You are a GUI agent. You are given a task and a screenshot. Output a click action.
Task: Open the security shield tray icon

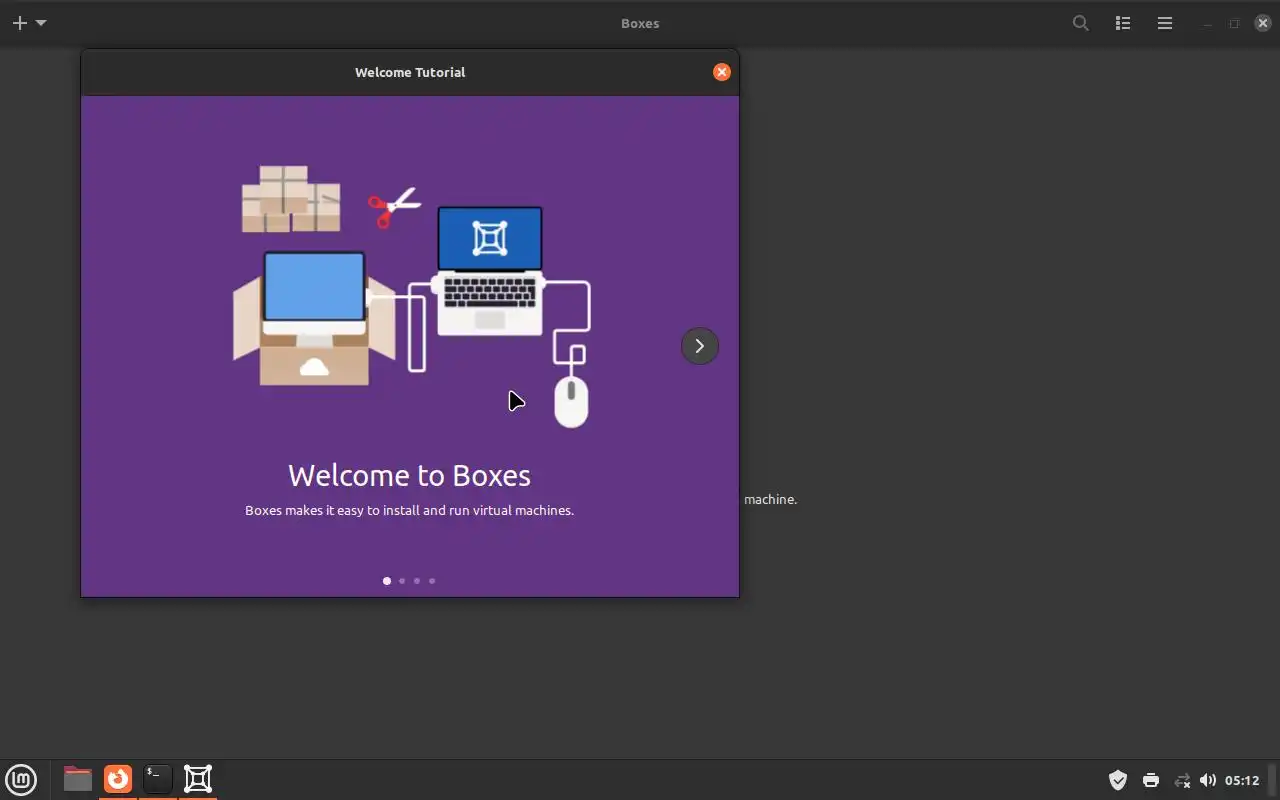[1118, 780]
